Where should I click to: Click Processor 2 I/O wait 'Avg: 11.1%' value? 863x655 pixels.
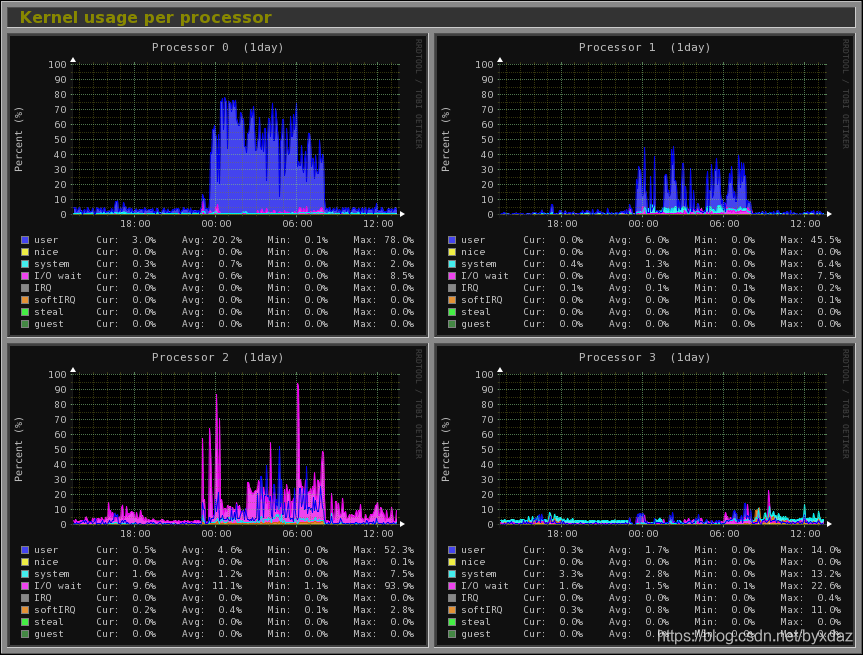tap(212, 586)
